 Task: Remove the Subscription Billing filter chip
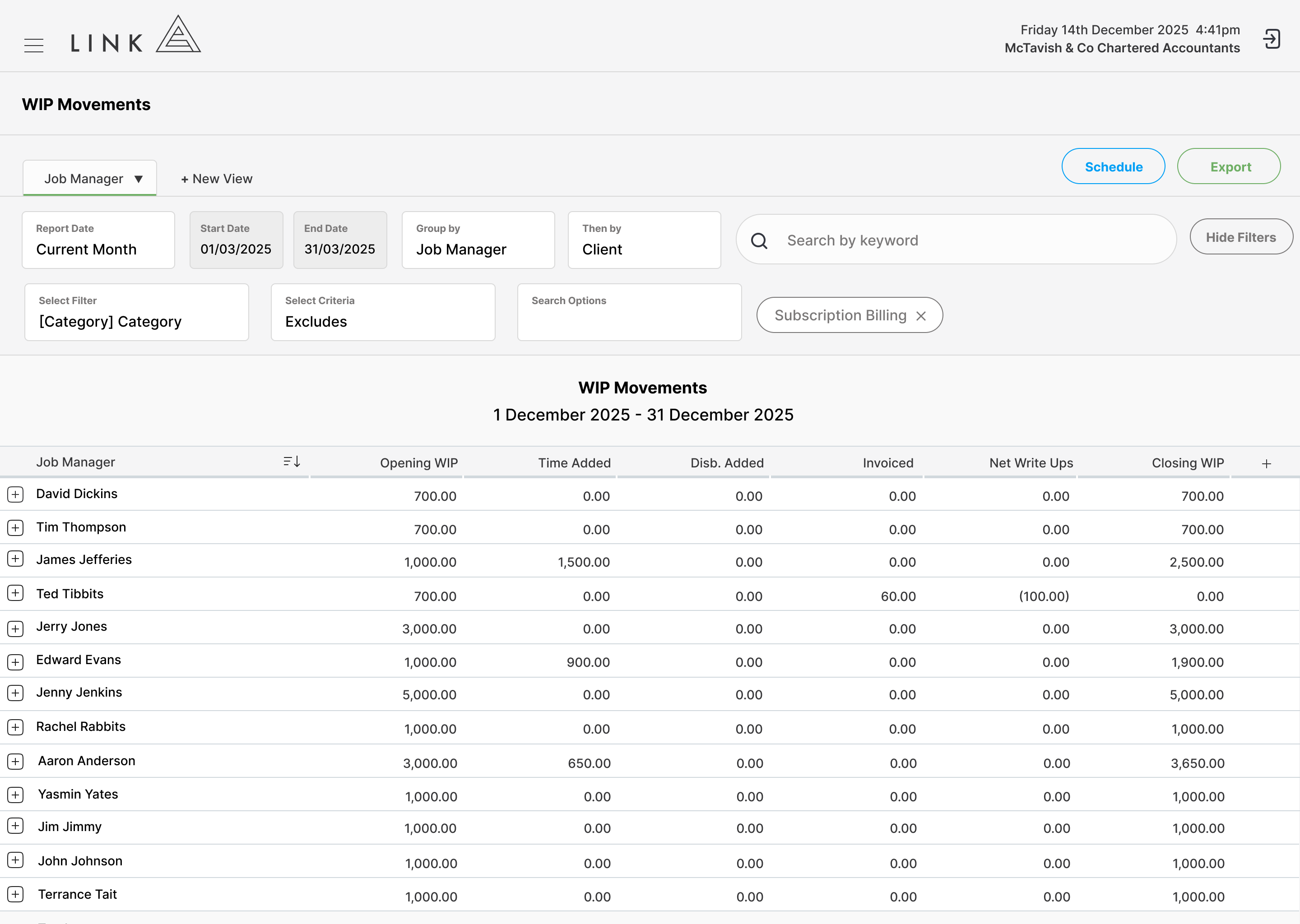[x=921, y=316]
